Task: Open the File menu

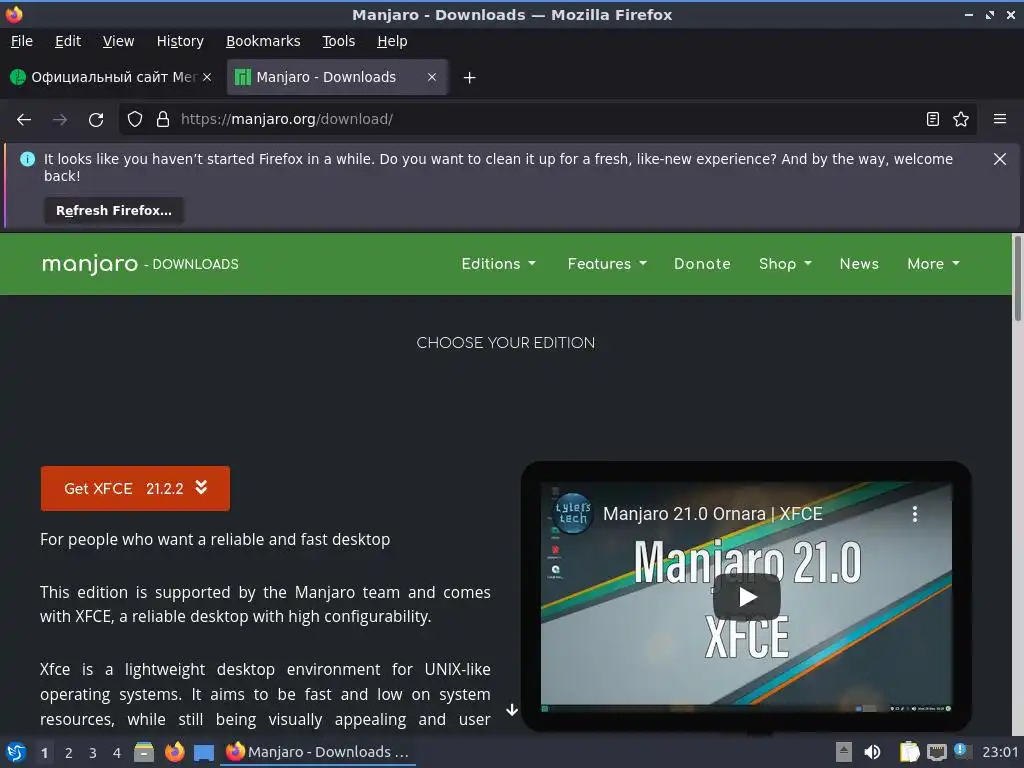Action: click(22, 41)
